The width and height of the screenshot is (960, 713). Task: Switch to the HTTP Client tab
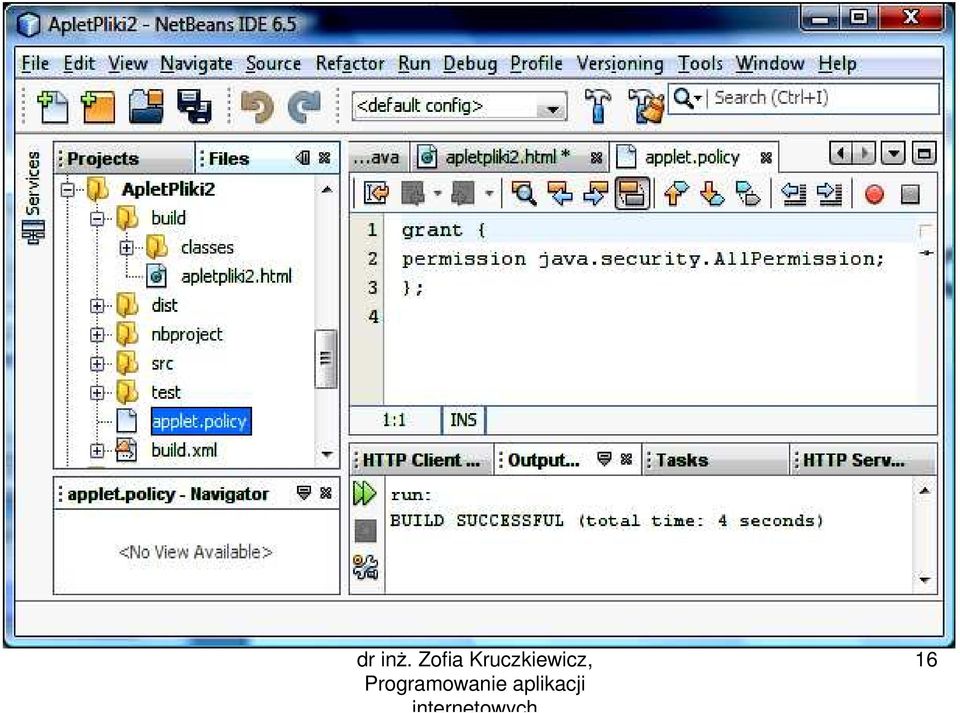coord(421,460)
